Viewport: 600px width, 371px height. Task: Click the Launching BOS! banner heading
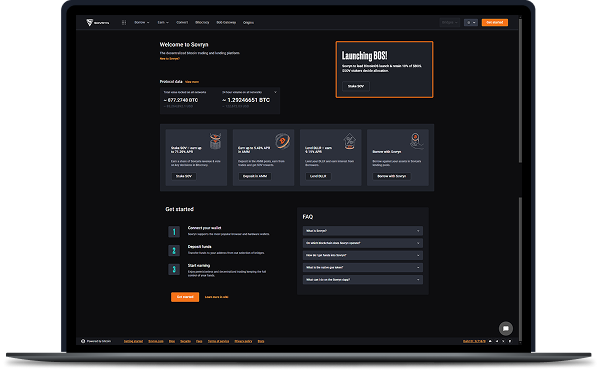point(364,56)
